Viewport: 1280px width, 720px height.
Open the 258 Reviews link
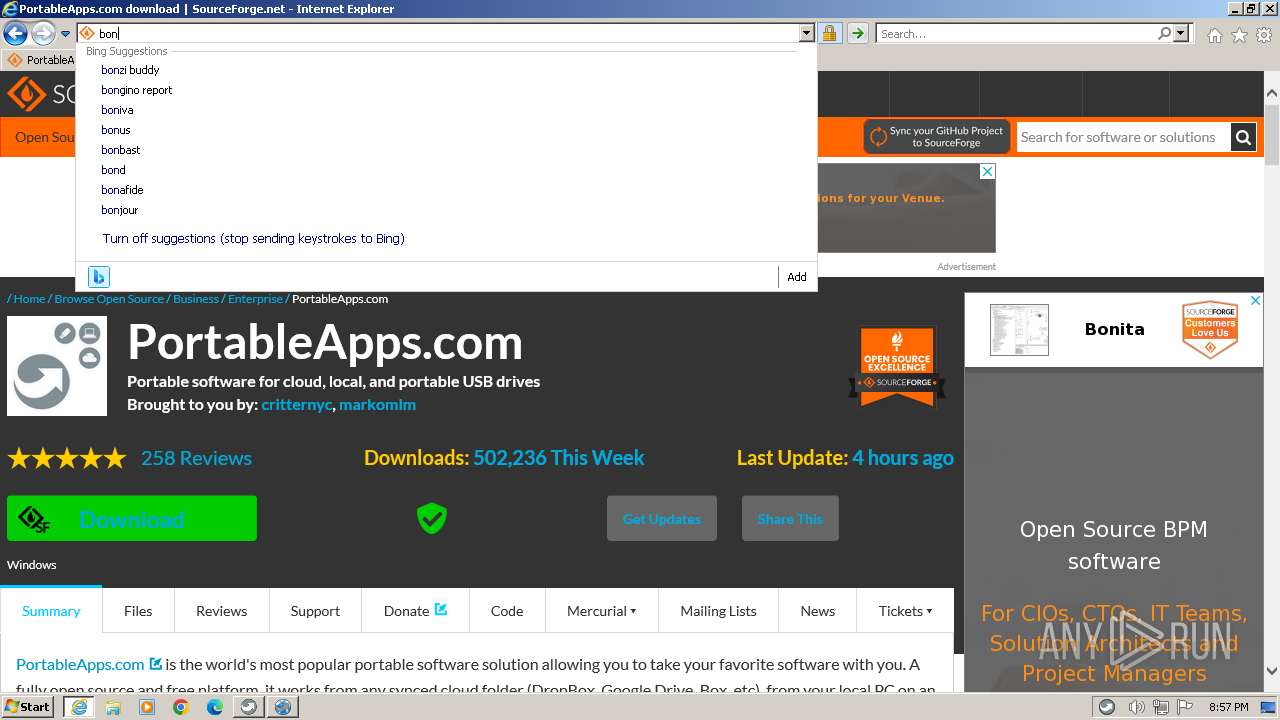(196, 458)
